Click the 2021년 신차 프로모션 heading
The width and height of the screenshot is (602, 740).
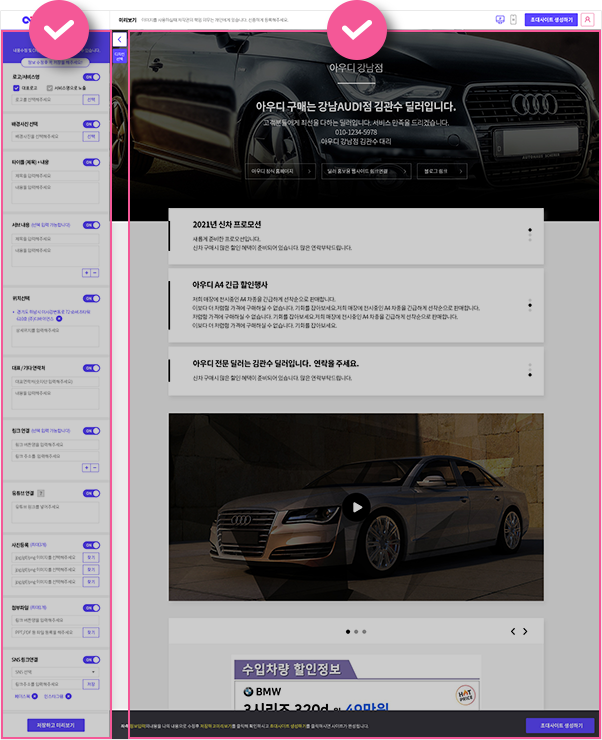(227, 225)
